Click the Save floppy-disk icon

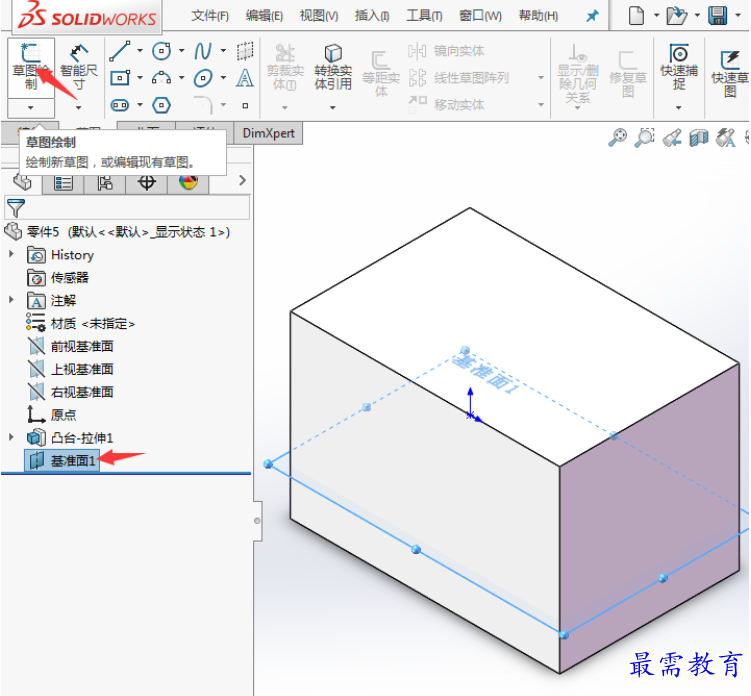click(718, 15)
